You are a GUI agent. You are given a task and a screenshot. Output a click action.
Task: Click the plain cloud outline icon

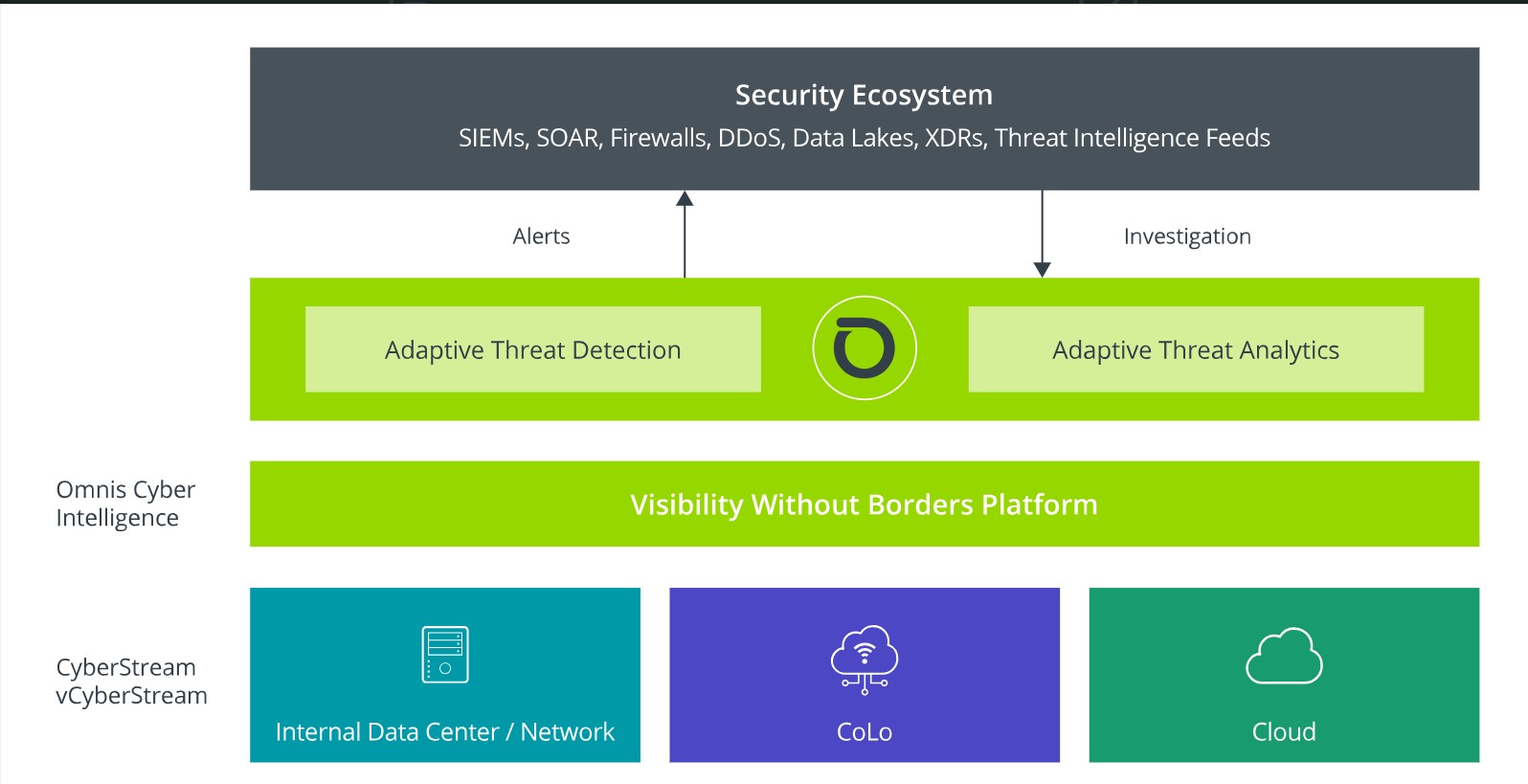pos(1284,657)
